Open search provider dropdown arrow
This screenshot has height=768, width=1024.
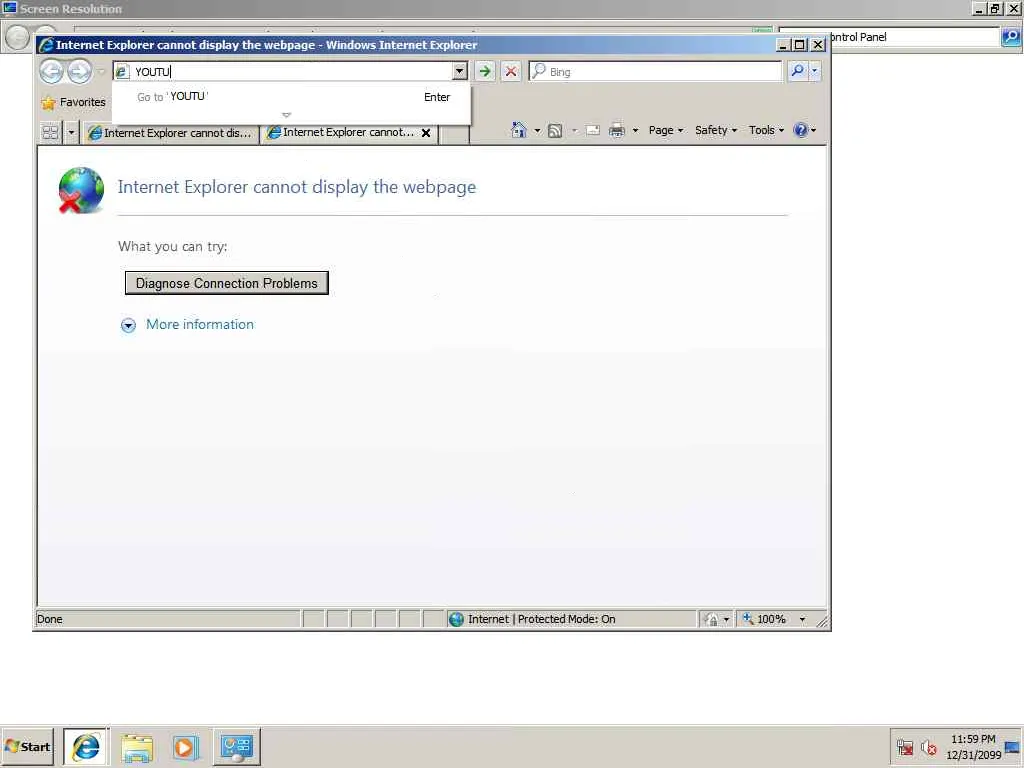click(x=814, y=71)
